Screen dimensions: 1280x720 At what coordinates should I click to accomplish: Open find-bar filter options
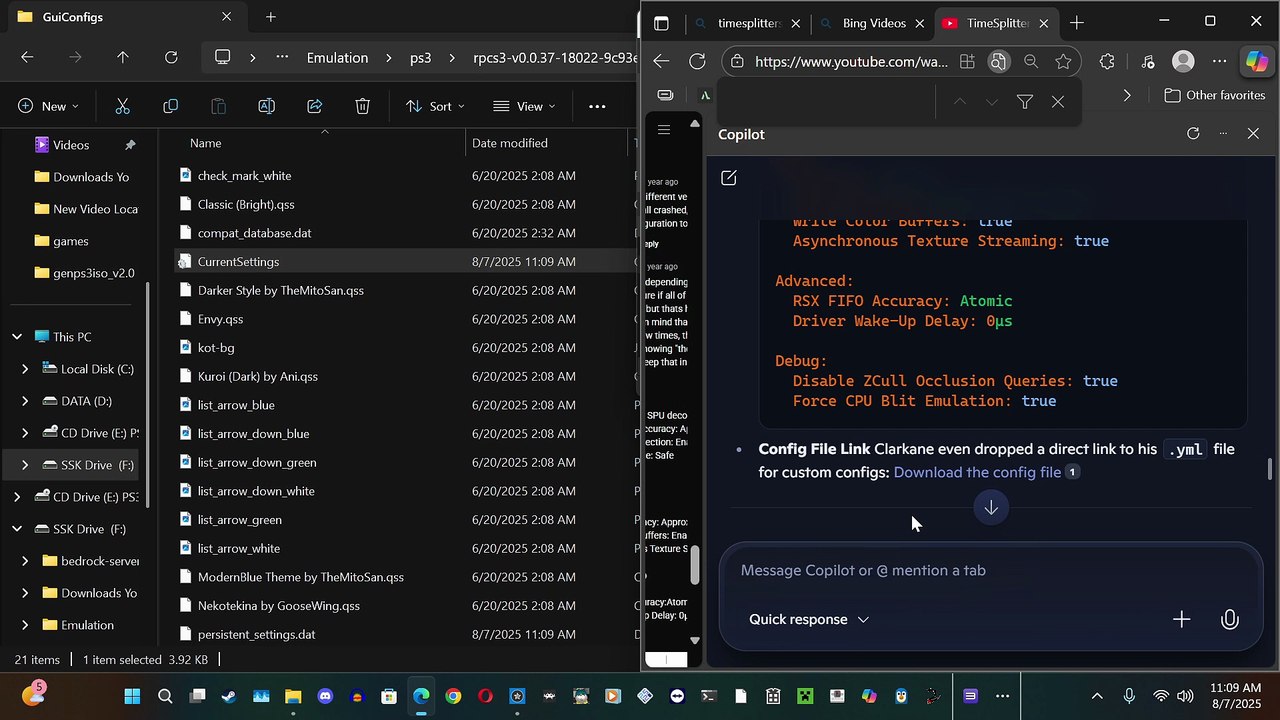tap(1025, 102)
